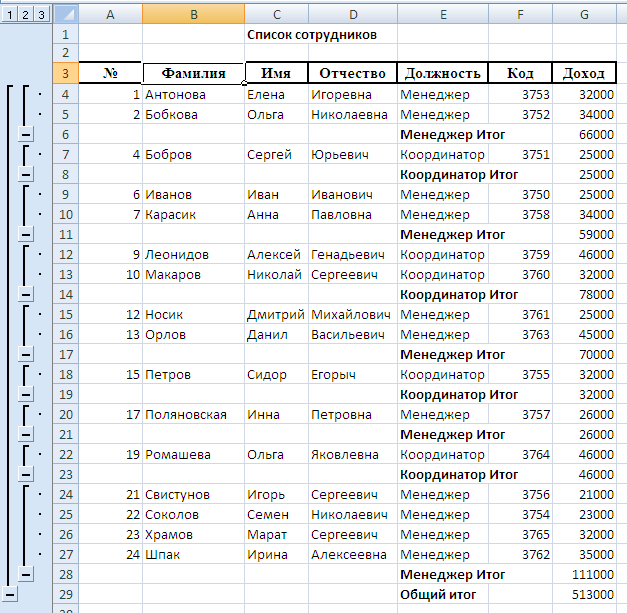Collapse group ending at row 23
Viewport: 627px width, 613px height.
[x=26, y=475]
